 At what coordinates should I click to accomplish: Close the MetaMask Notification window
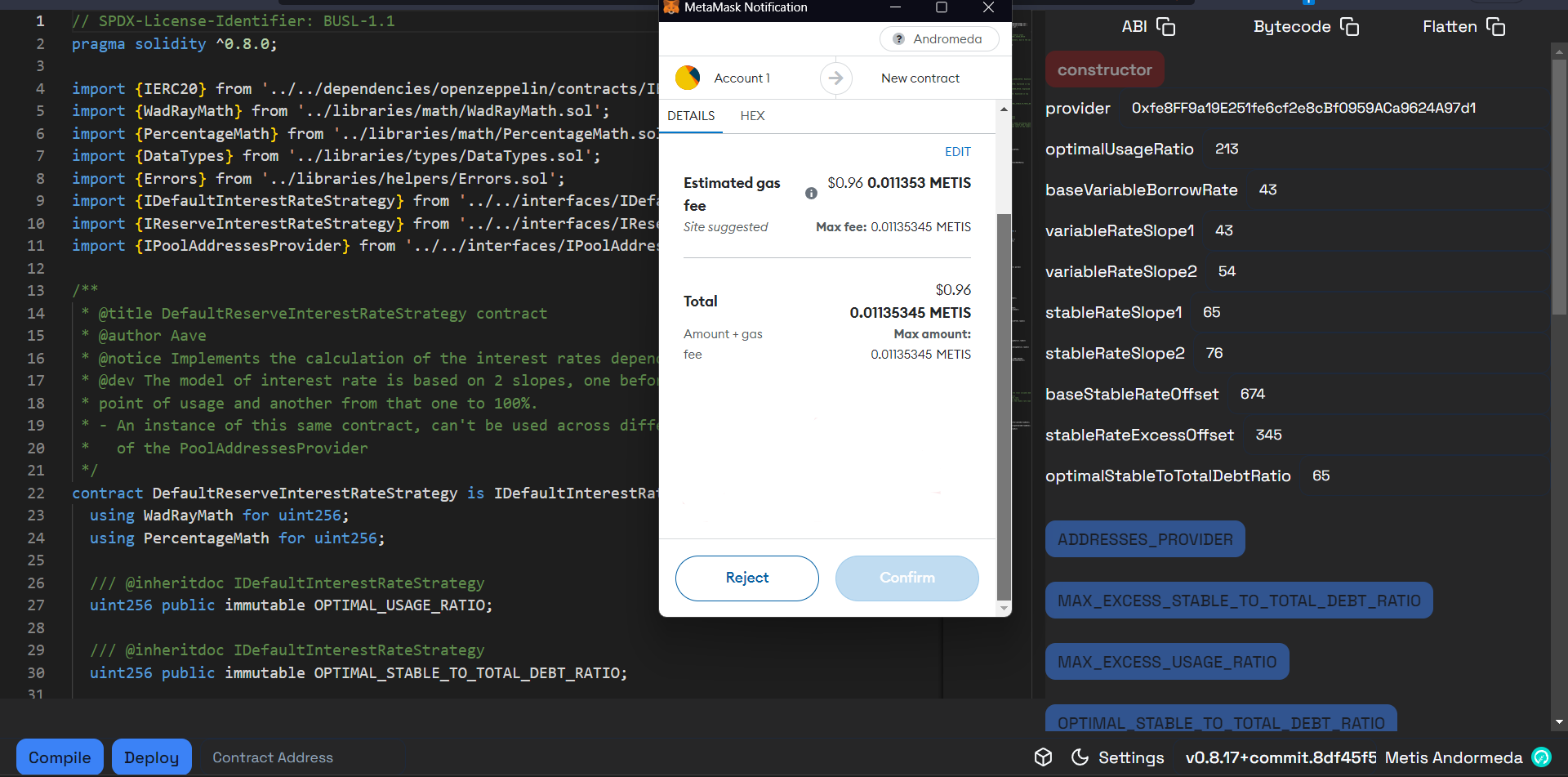coord(988,7)
